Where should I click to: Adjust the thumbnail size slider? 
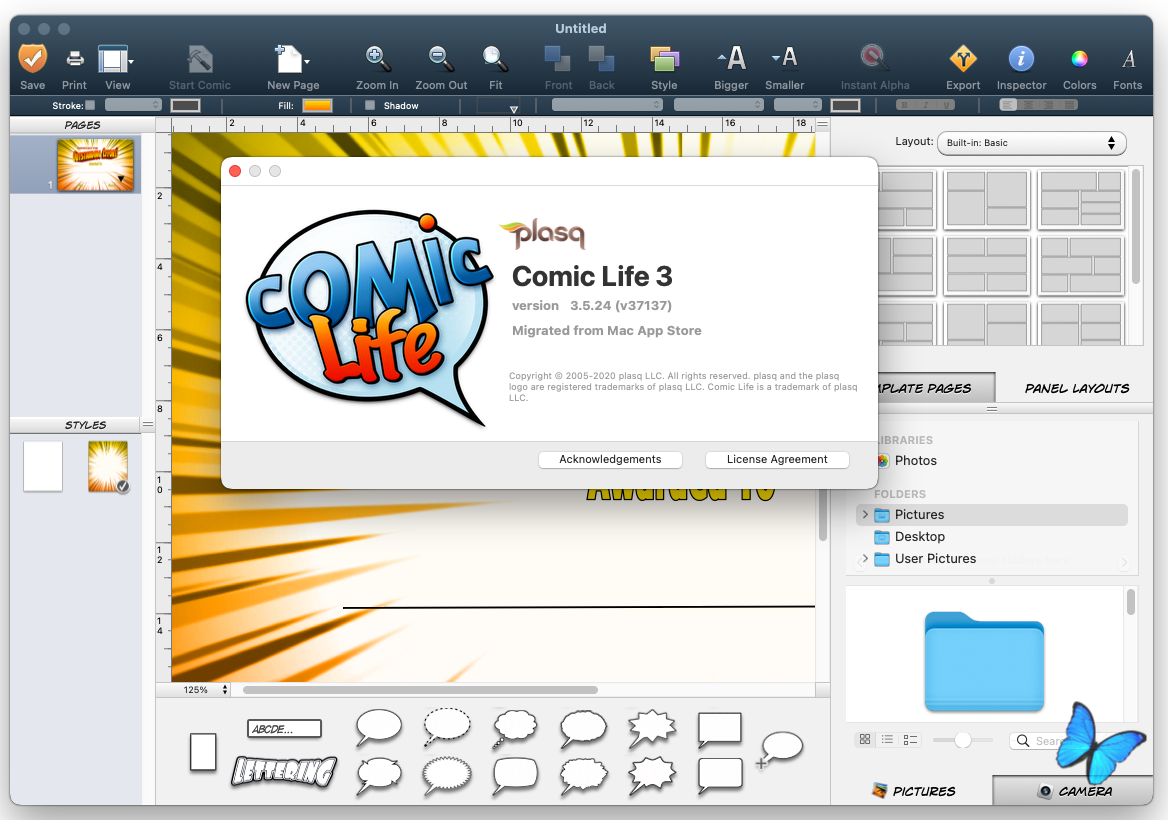pyautogui.click(x=962, y=740)
